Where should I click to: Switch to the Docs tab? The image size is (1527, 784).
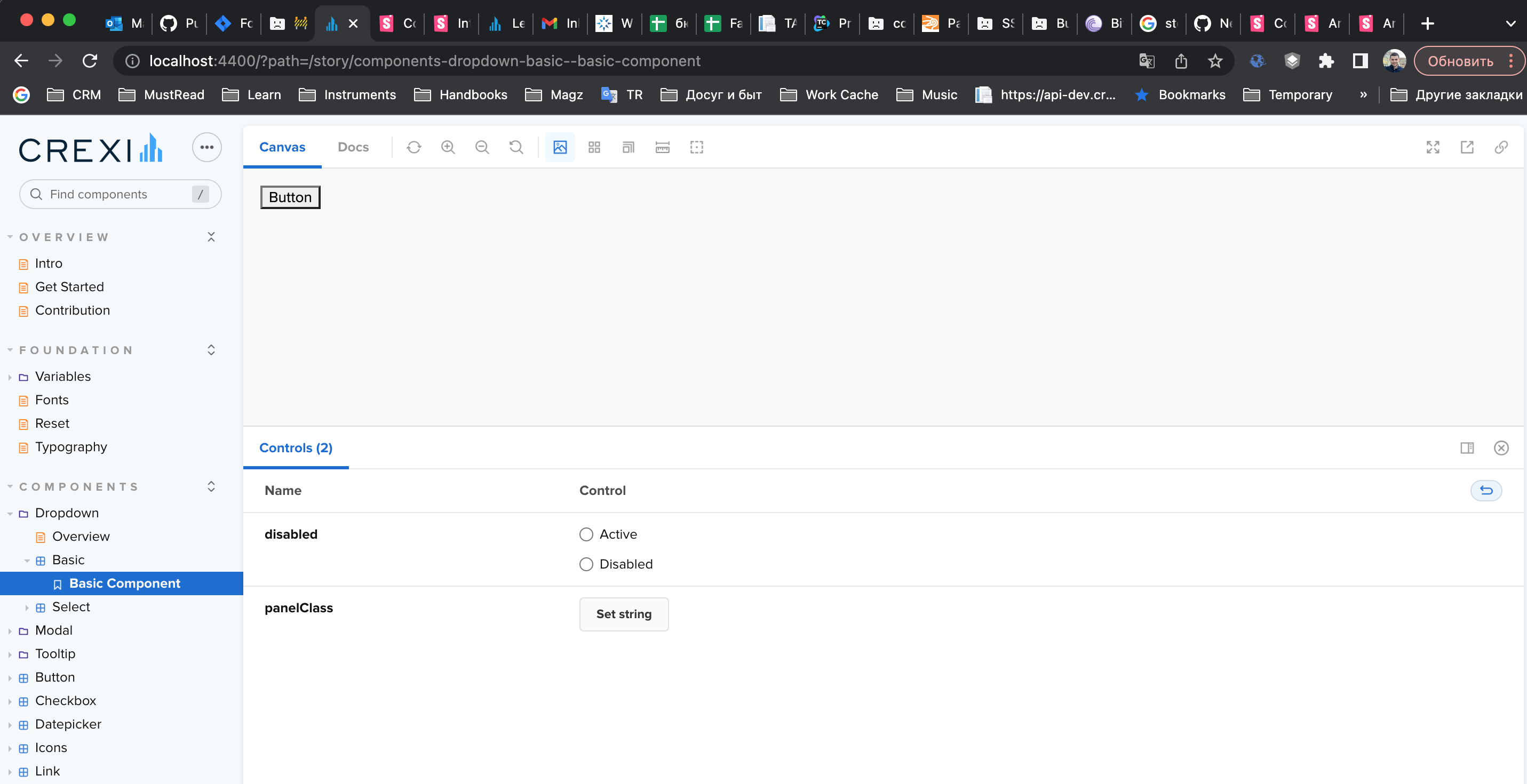tap(353, 147)
